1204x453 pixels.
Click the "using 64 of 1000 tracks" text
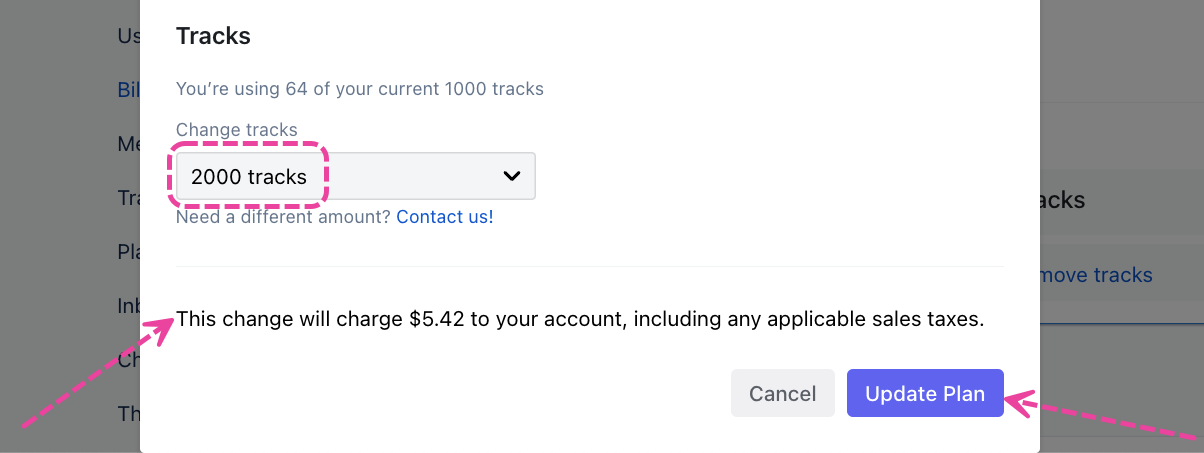click(359, 89)
